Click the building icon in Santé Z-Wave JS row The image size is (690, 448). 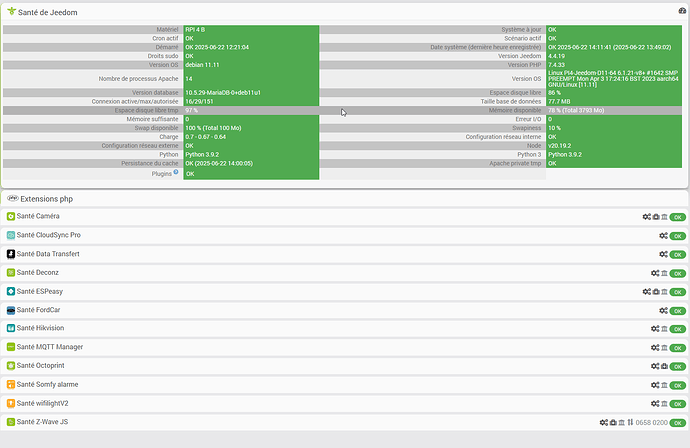coord(621,422)
